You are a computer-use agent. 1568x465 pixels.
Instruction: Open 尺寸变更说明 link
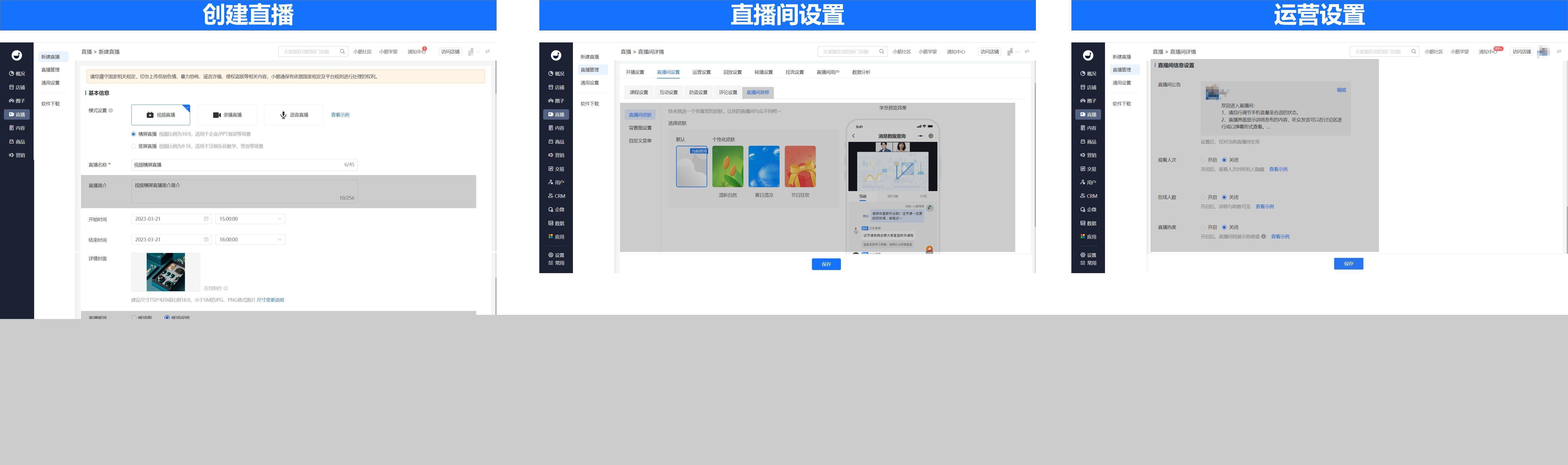270,300
